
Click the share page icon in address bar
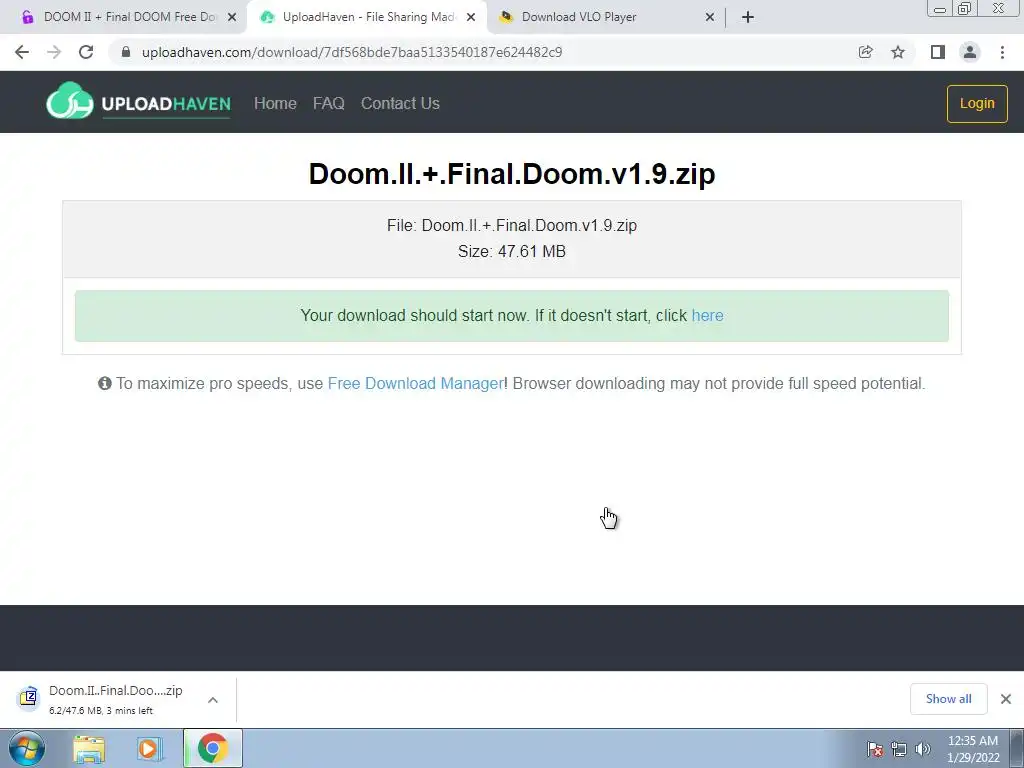(x=865, y=52)
